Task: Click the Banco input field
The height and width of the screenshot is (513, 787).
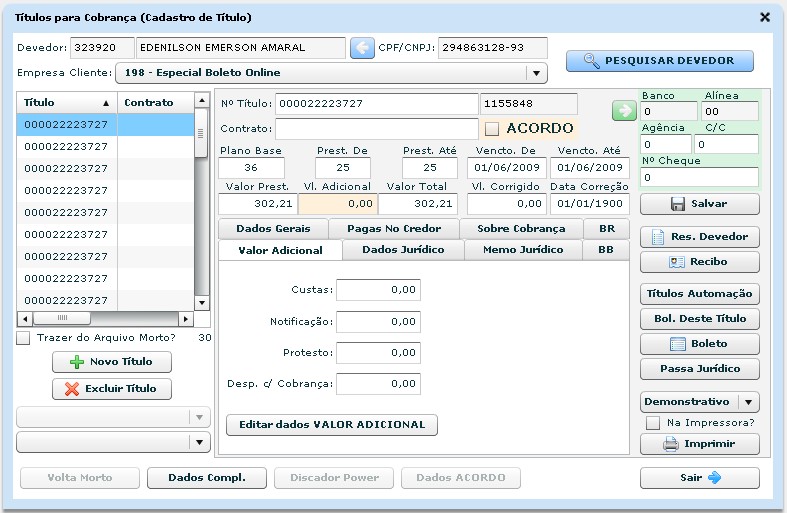Action: click(x=669, y=111)
